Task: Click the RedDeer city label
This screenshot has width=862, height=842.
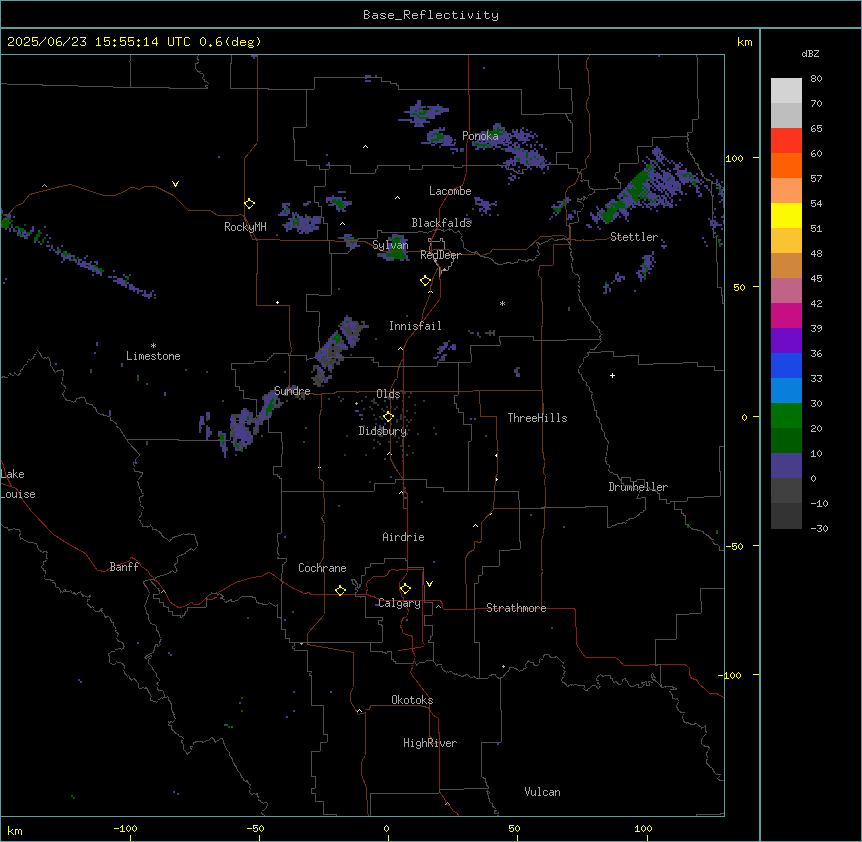Action: [x=440, y=255]
